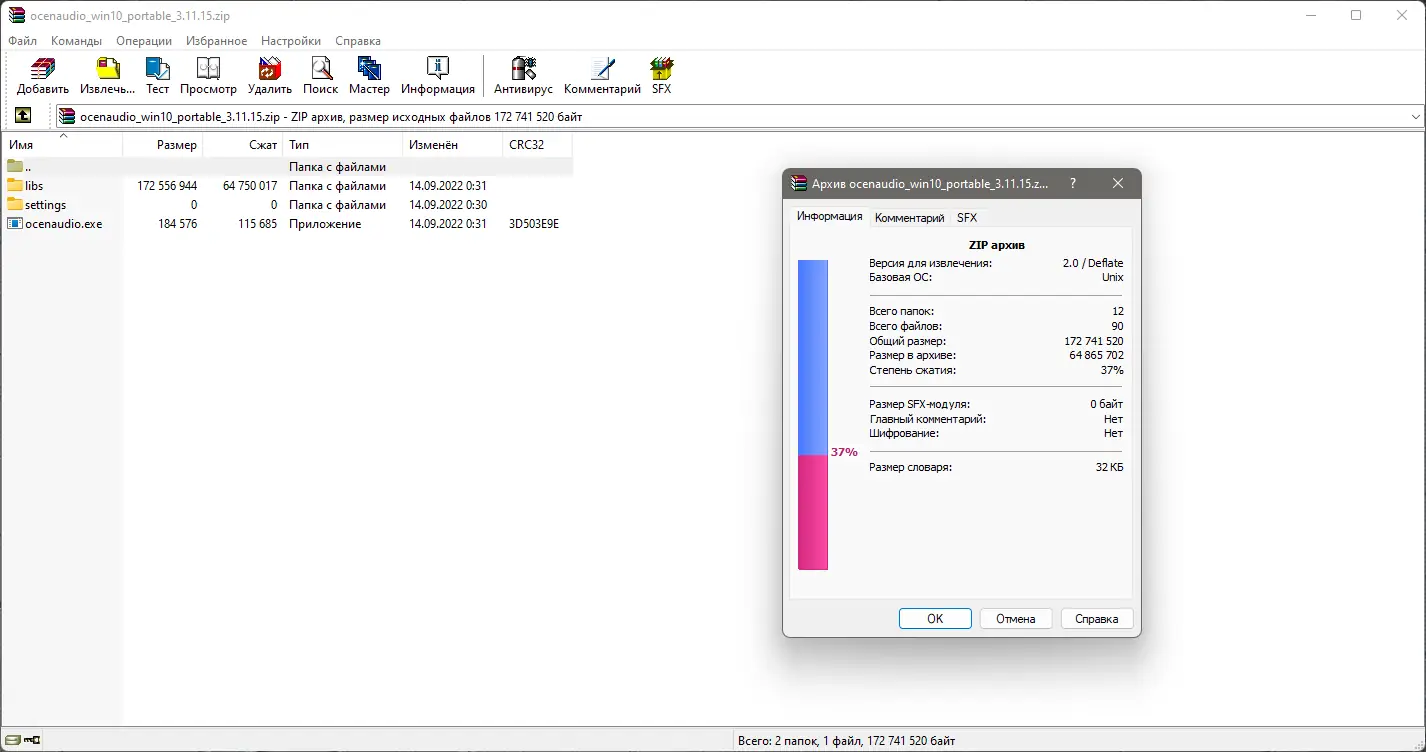The height and width of the screenshot is (752, 1426).
Task: Sort by the CRC32 column header
Action: [x=537, y=145]
